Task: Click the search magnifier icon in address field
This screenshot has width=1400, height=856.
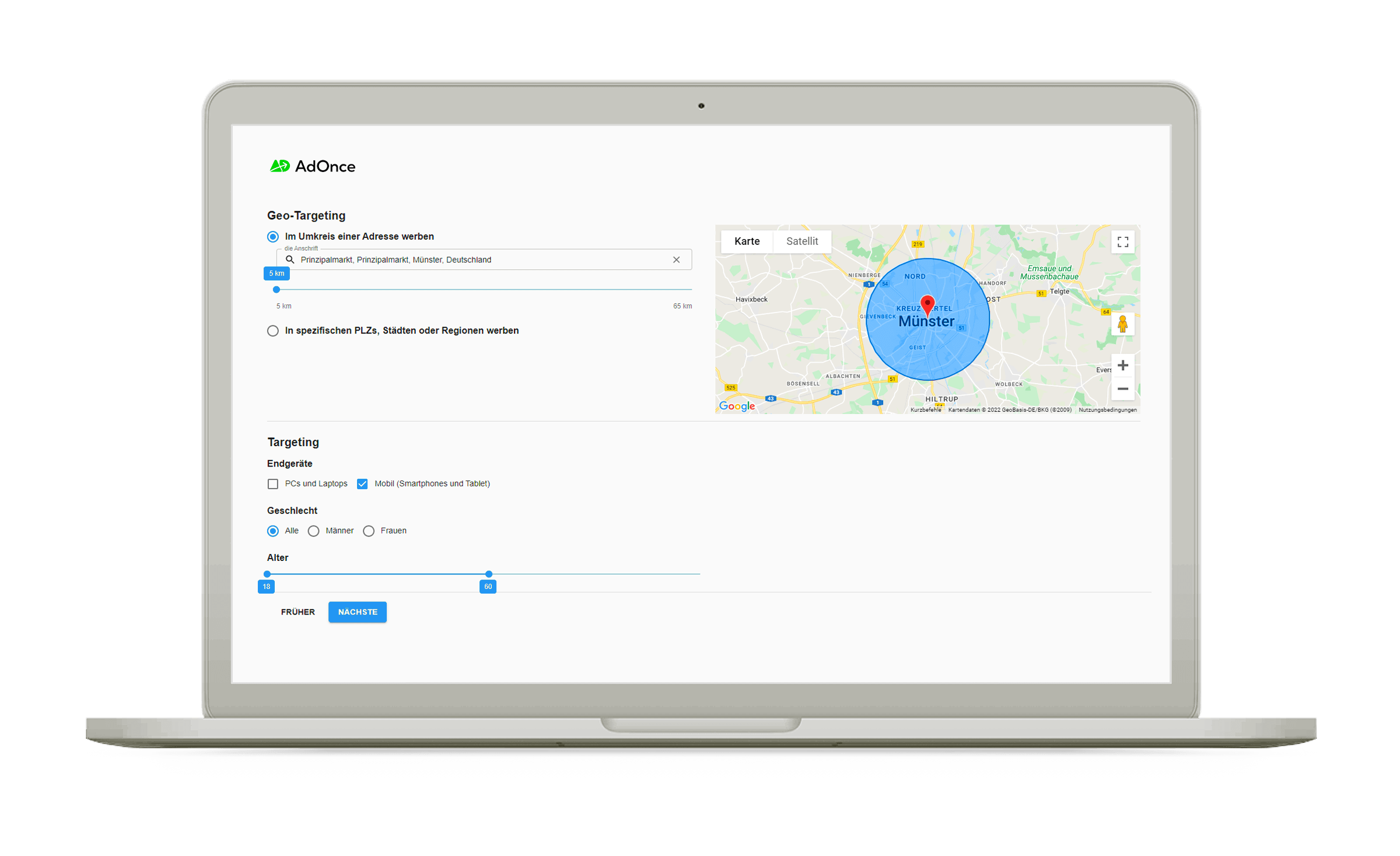Action: click(290, 259)
